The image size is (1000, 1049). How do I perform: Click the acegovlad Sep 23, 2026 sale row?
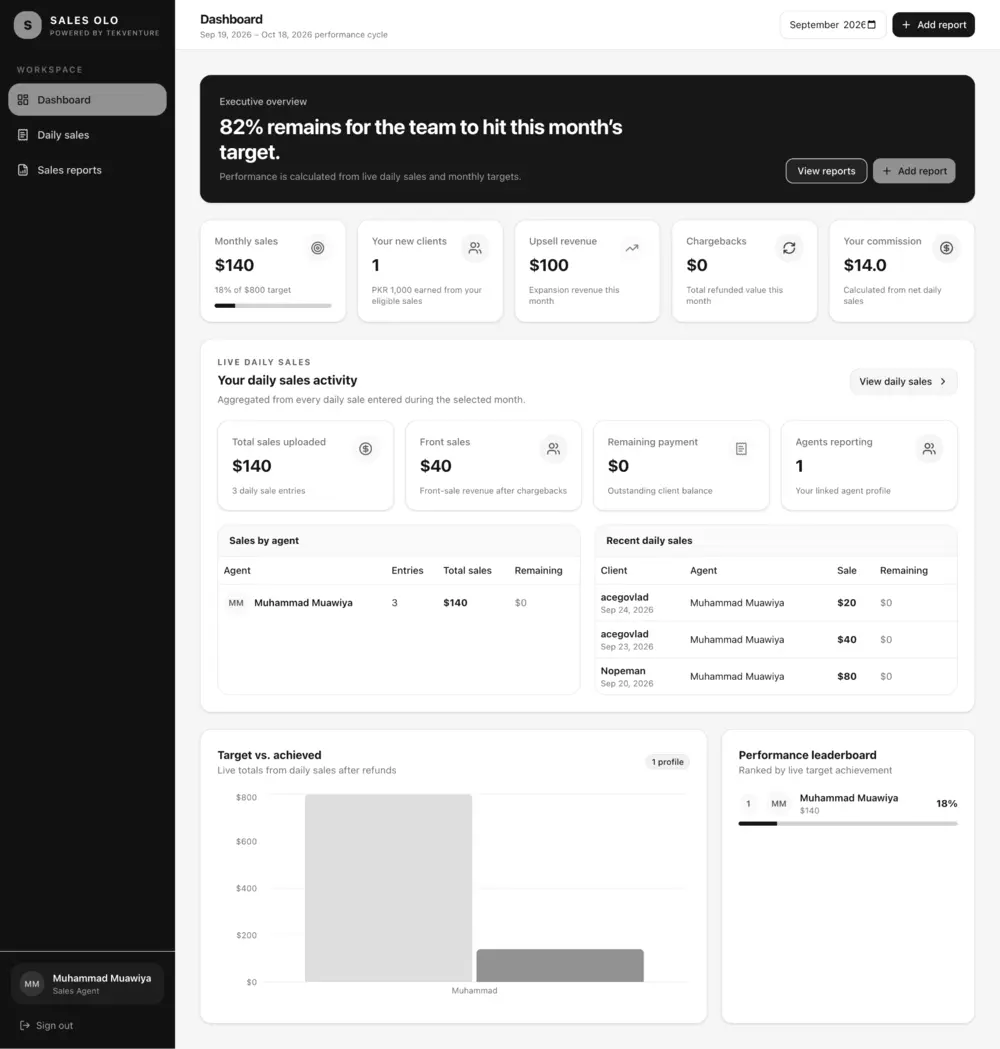pos(776,640)
